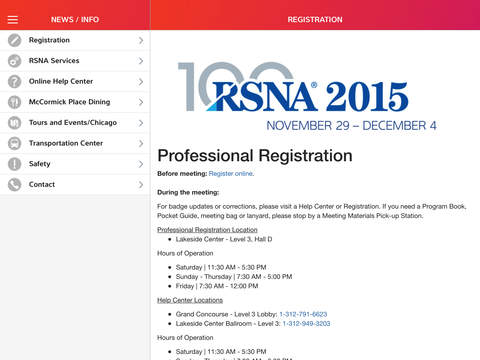
Task: Tap the Safety exclamation icon
Action: [x=14, y=164]
